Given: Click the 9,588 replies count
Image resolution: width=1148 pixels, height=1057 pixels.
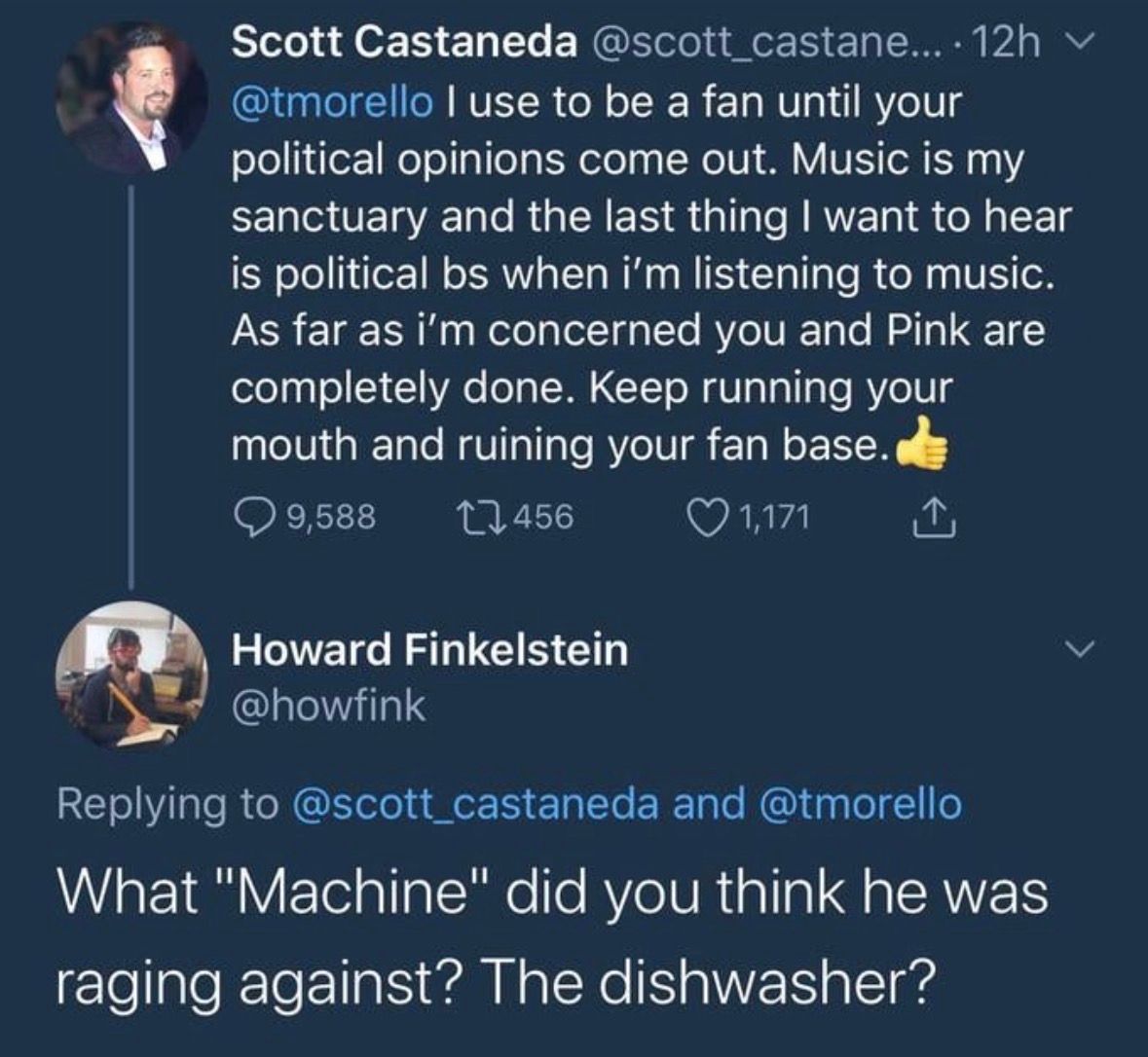Looking at the screenshot, I should (331, 516).
